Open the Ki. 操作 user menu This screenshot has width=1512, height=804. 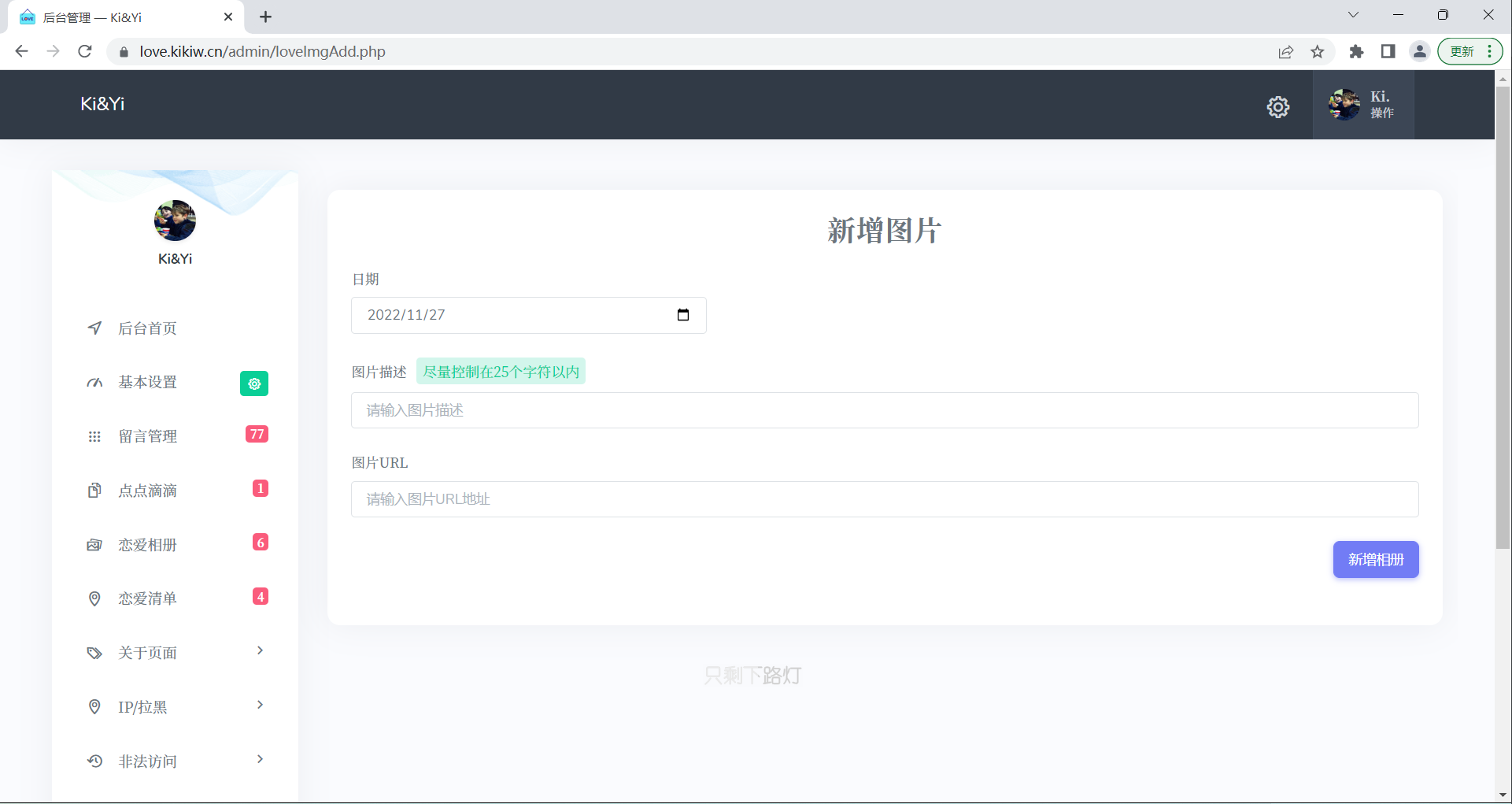1362,105
